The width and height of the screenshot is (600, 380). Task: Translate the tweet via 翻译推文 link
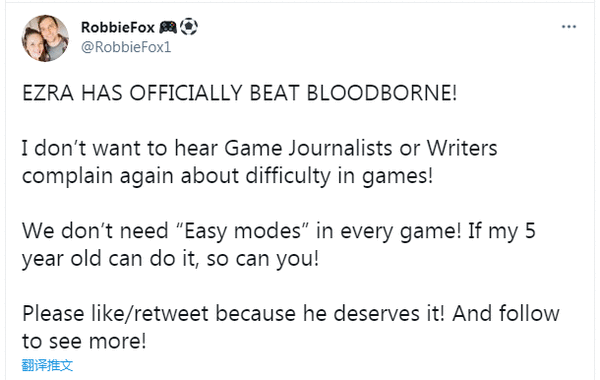click(x=47, y=365)
